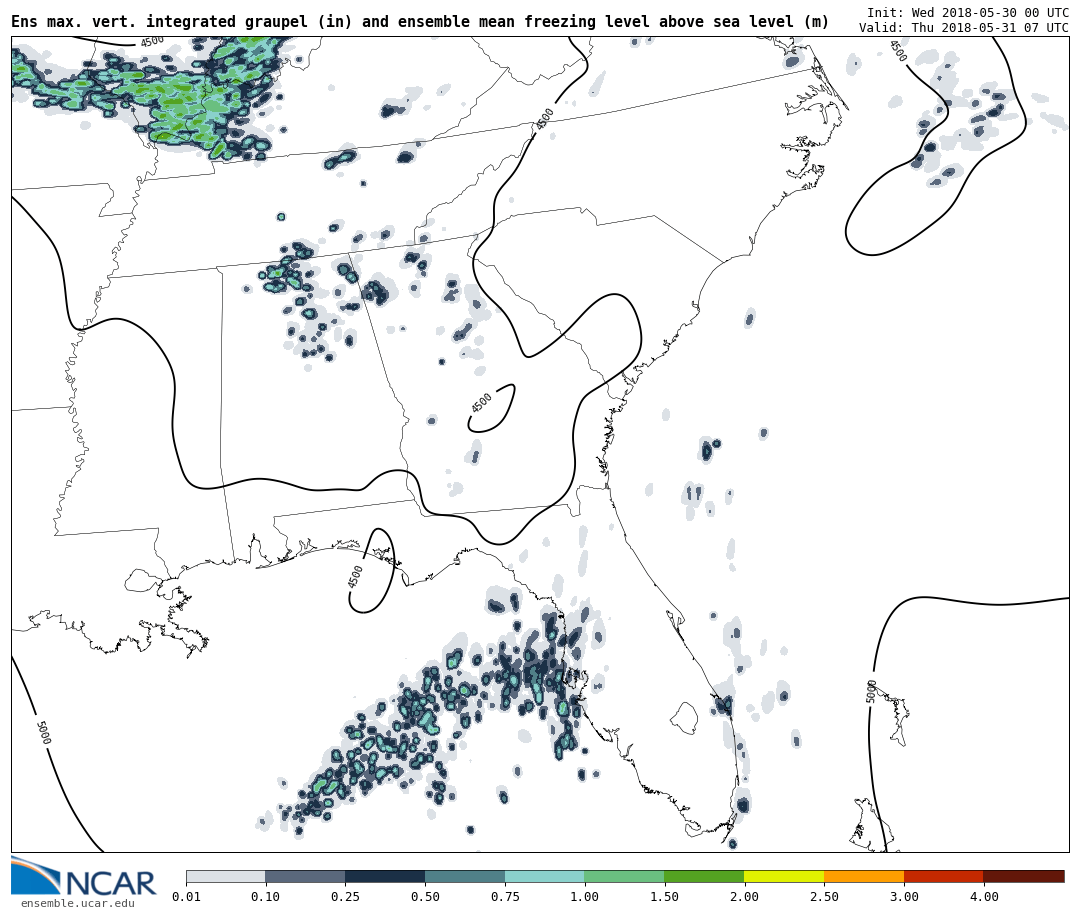This screenshot has width=1080, height=915.
Task: Click the 0.50 legend value label
Action: 425,896
